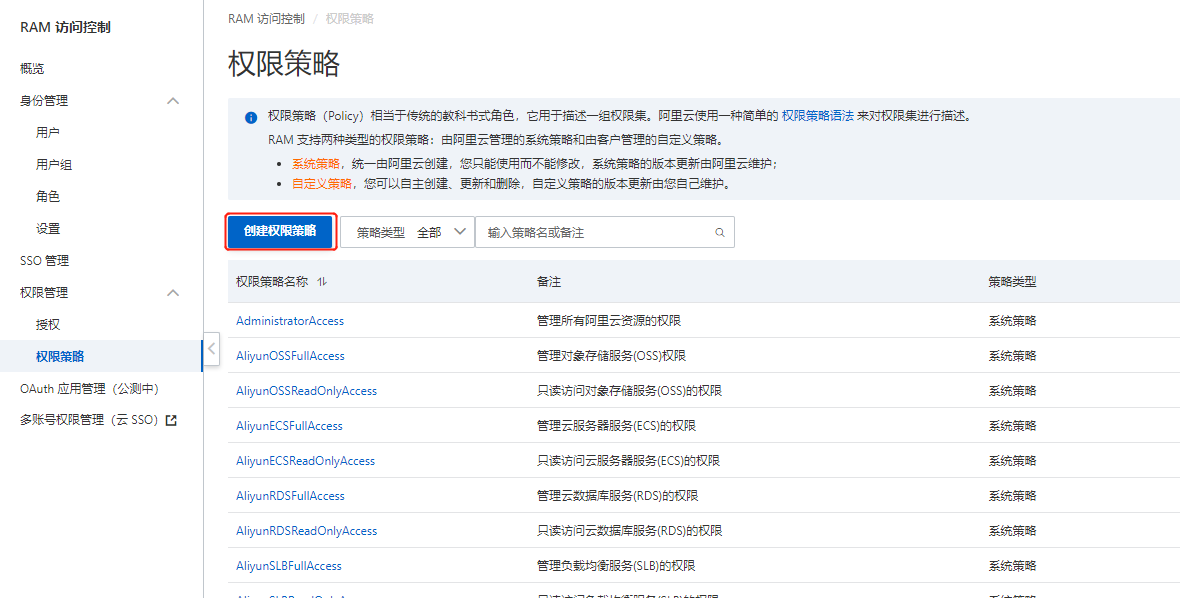The height and width of the screenshot is (598, 1180).
Task: Click the text 只读访问云数据库服务(RDS)的权限
Action: point(630,530)
